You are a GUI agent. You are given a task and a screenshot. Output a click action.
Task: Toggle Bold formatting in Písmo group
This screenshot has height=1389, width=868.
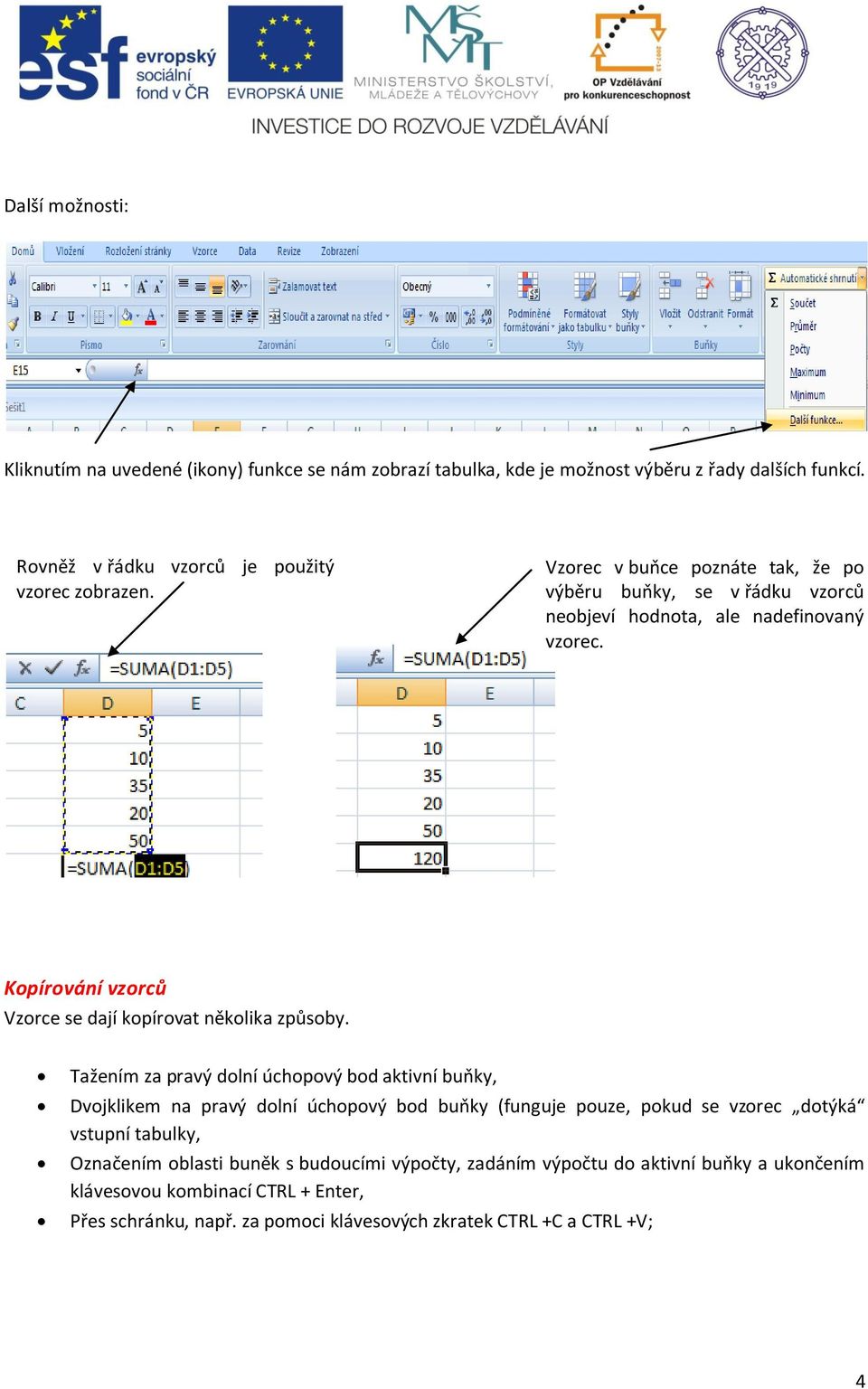click(37, 317)
